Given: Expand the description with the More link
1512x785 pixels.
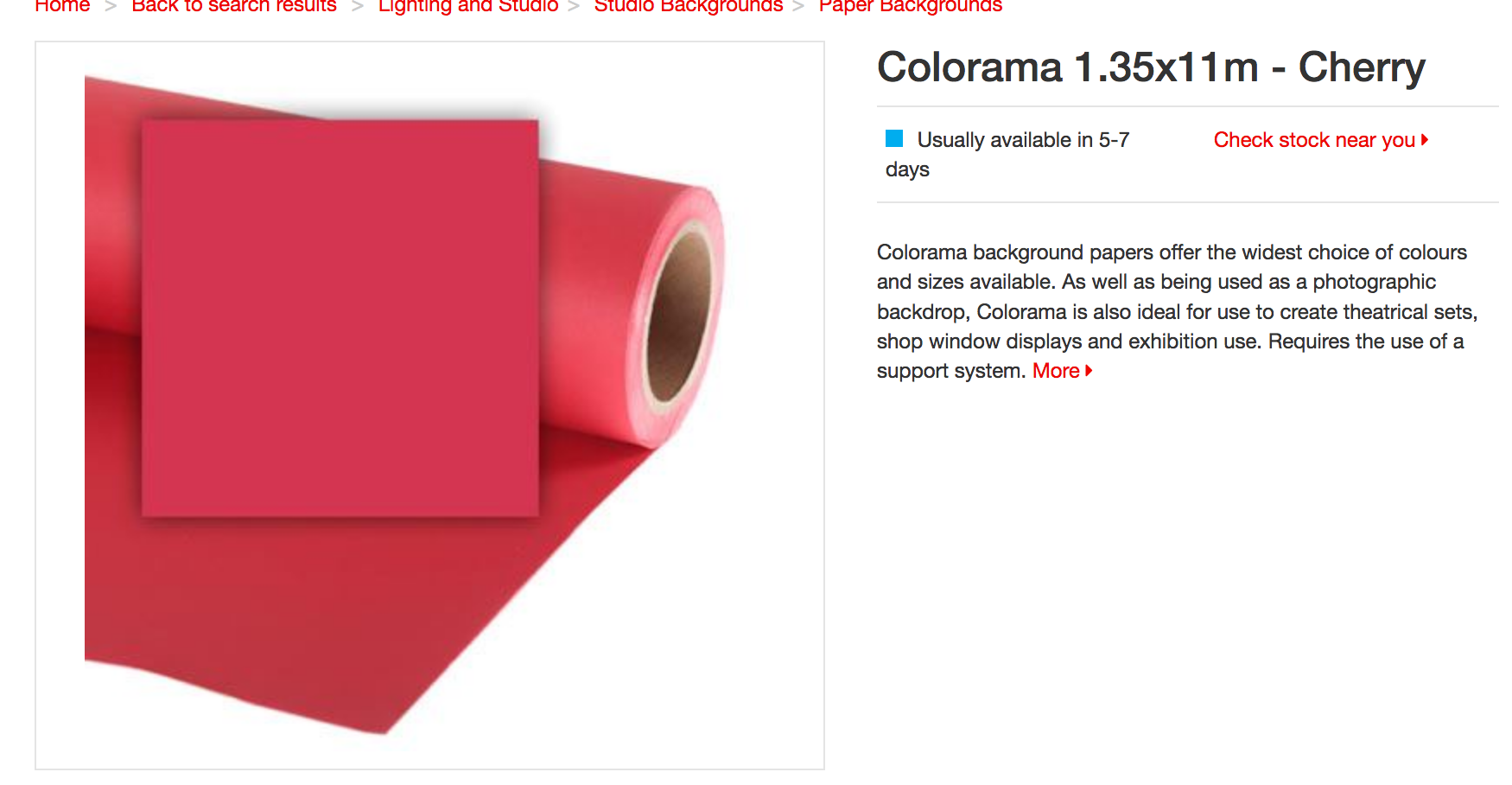Looking at the screenshot, I should (1056, 371).
